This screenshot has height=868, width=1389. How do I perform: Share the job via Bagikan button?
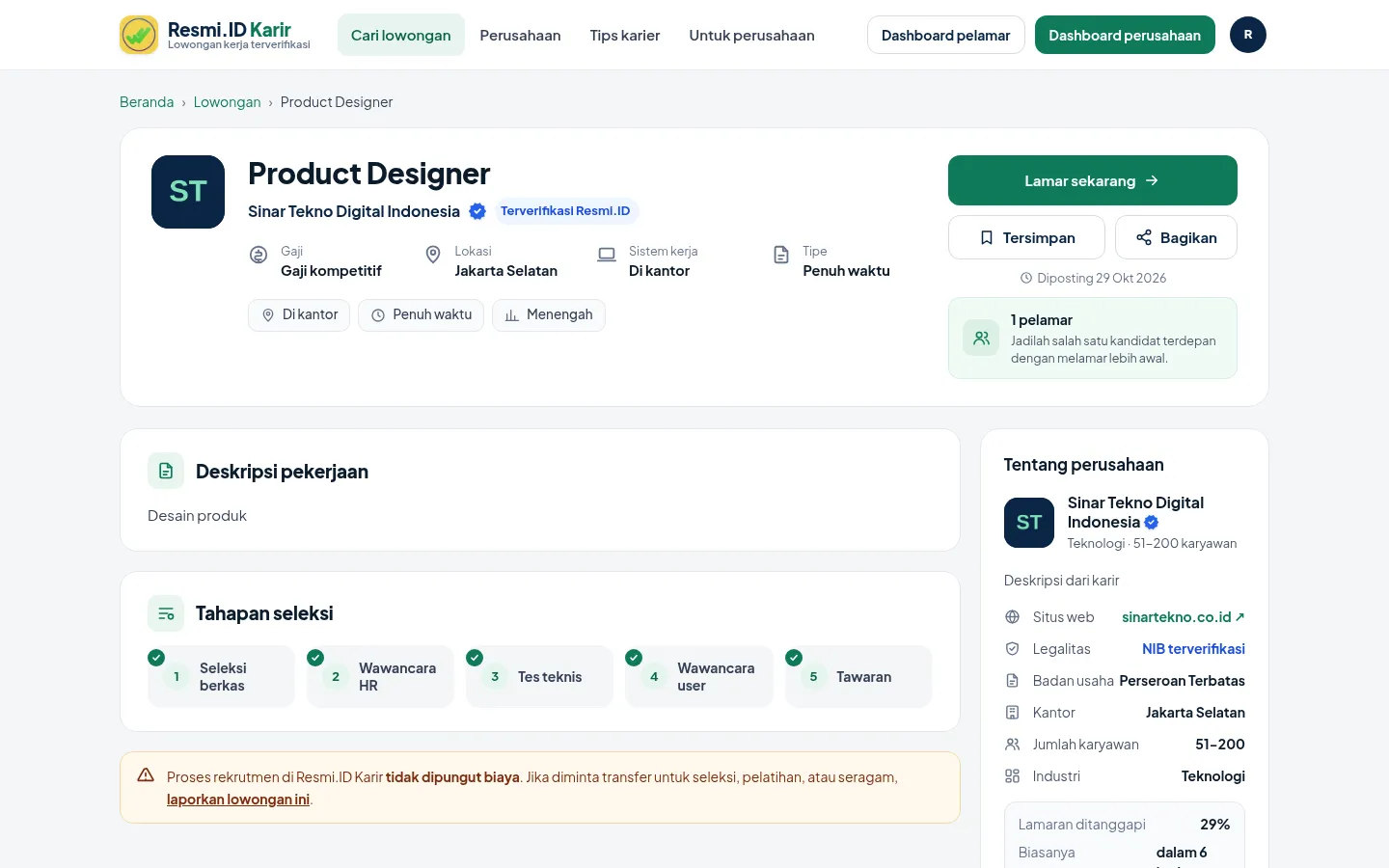coord(1176,237)
